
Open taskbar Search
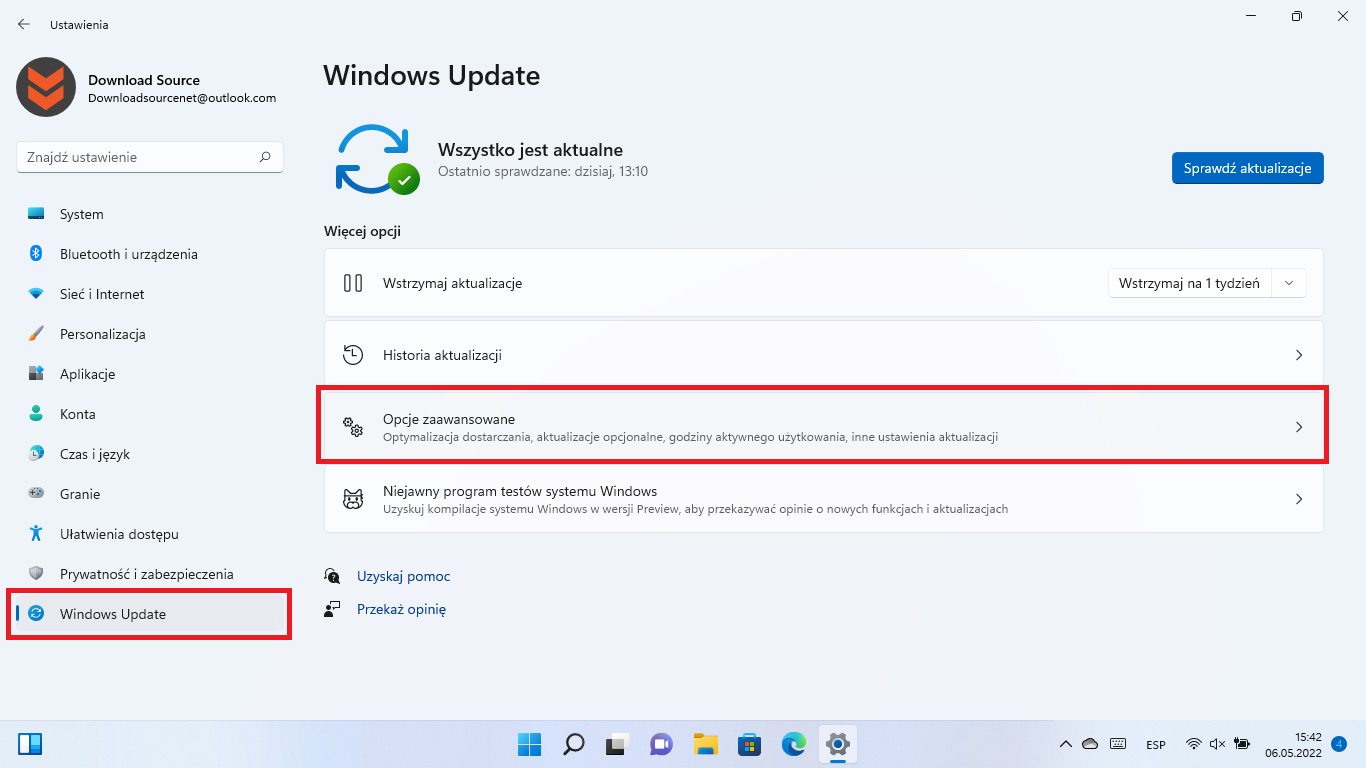tap(573, 744)
